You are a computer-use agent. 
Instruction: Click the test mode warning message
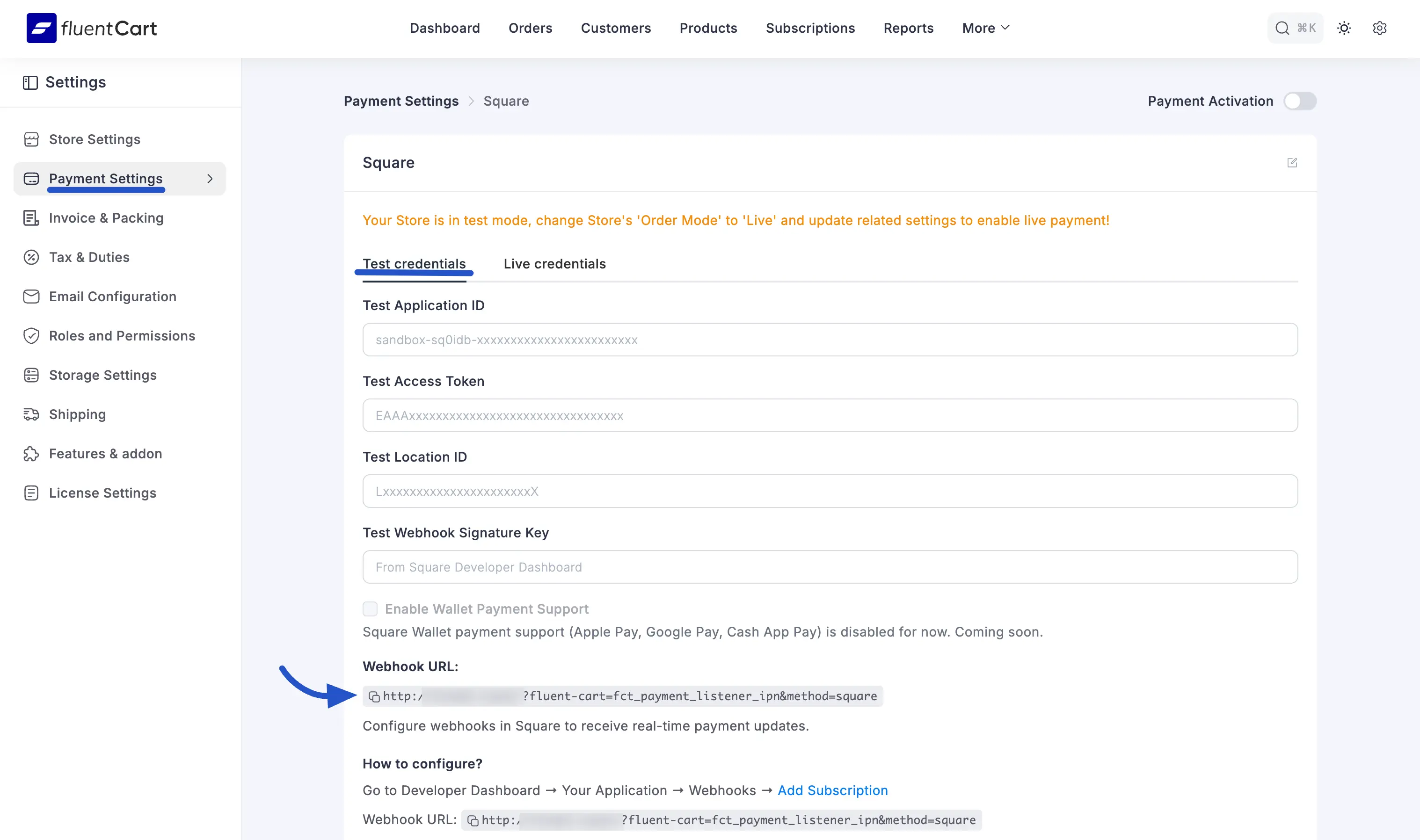tap(735, 220)
